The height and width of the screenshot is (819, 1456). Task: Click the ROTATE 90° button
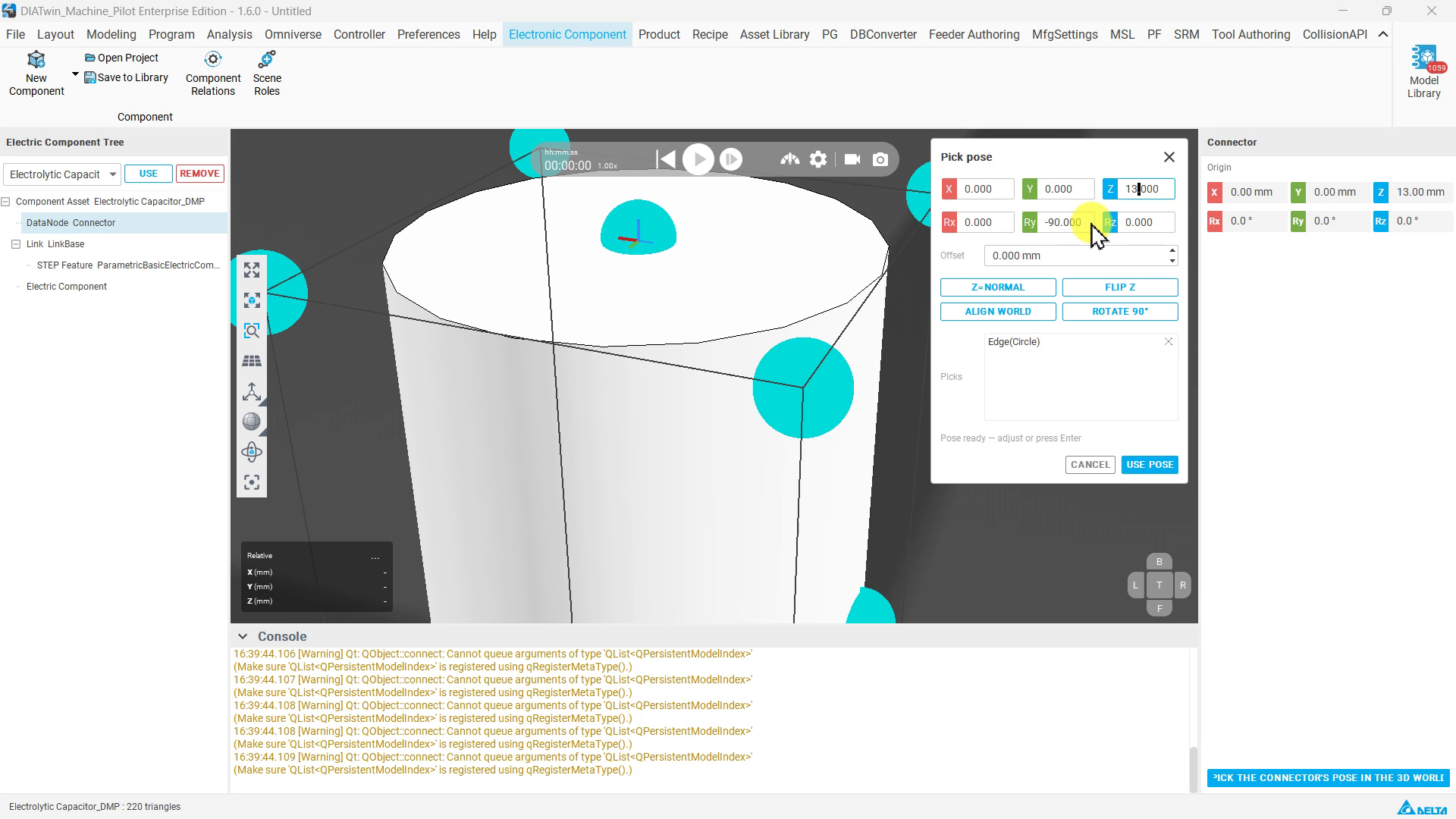[1120, 312]
